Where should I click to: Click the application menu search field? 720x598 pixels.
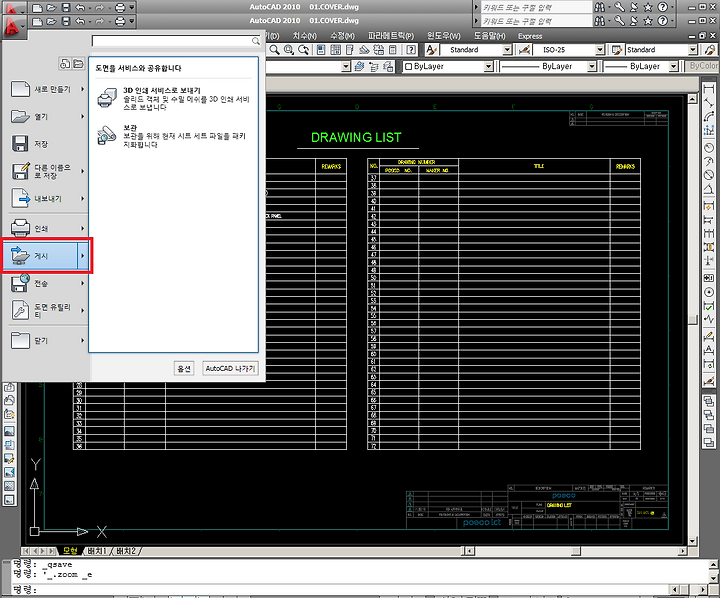[x=176, y=41]
